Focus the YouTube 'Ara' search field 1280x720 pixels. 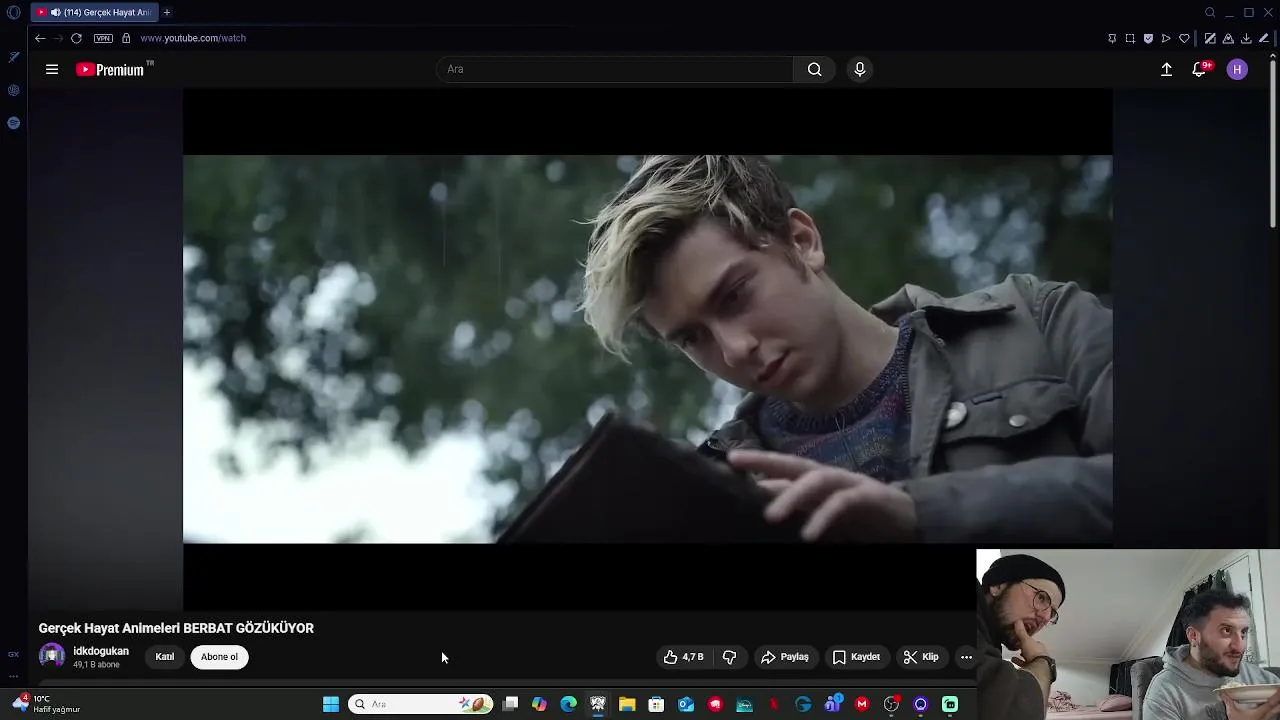615,69
